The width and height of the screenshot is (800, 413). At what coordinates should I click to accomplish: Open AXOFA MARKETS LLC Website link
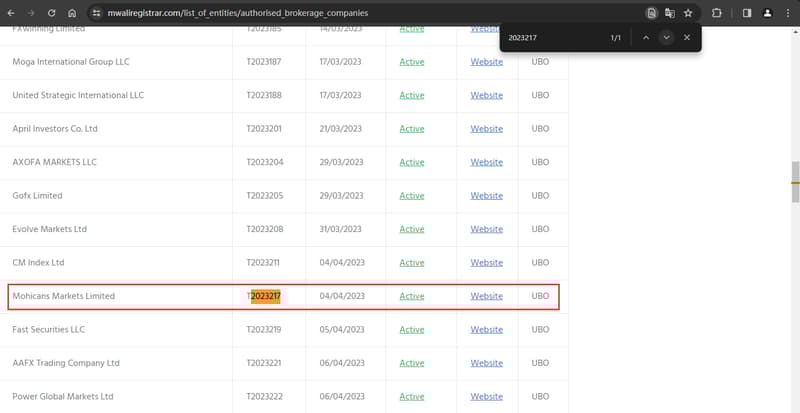486,162
